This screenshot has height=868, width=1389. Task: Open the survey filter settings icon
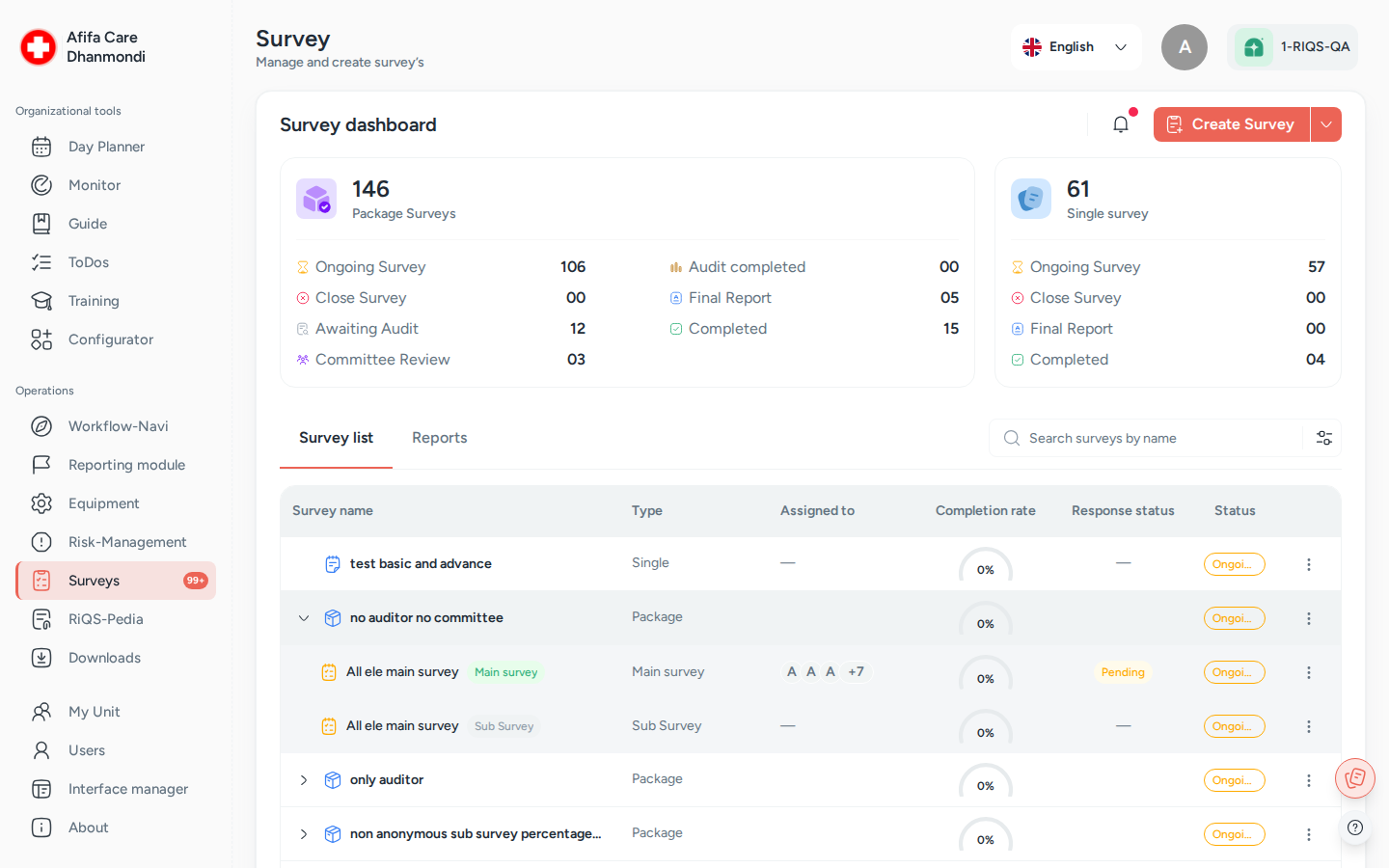(x=1324, y=438)
